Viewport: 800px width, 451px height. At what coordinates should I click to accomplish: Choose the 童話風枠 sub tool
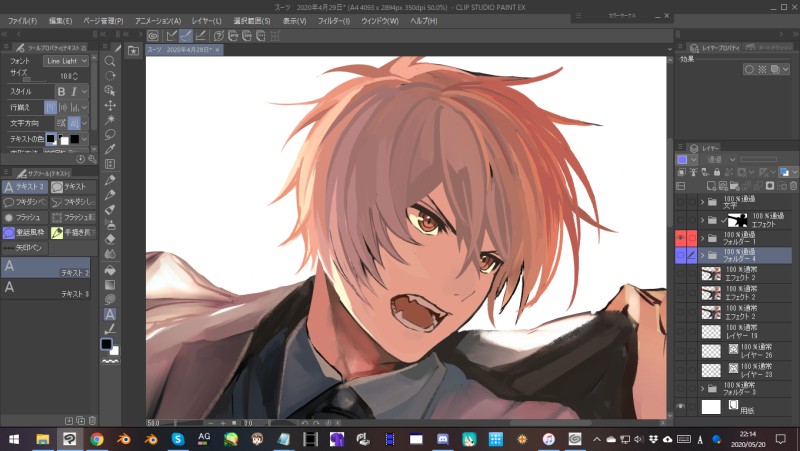25,233
